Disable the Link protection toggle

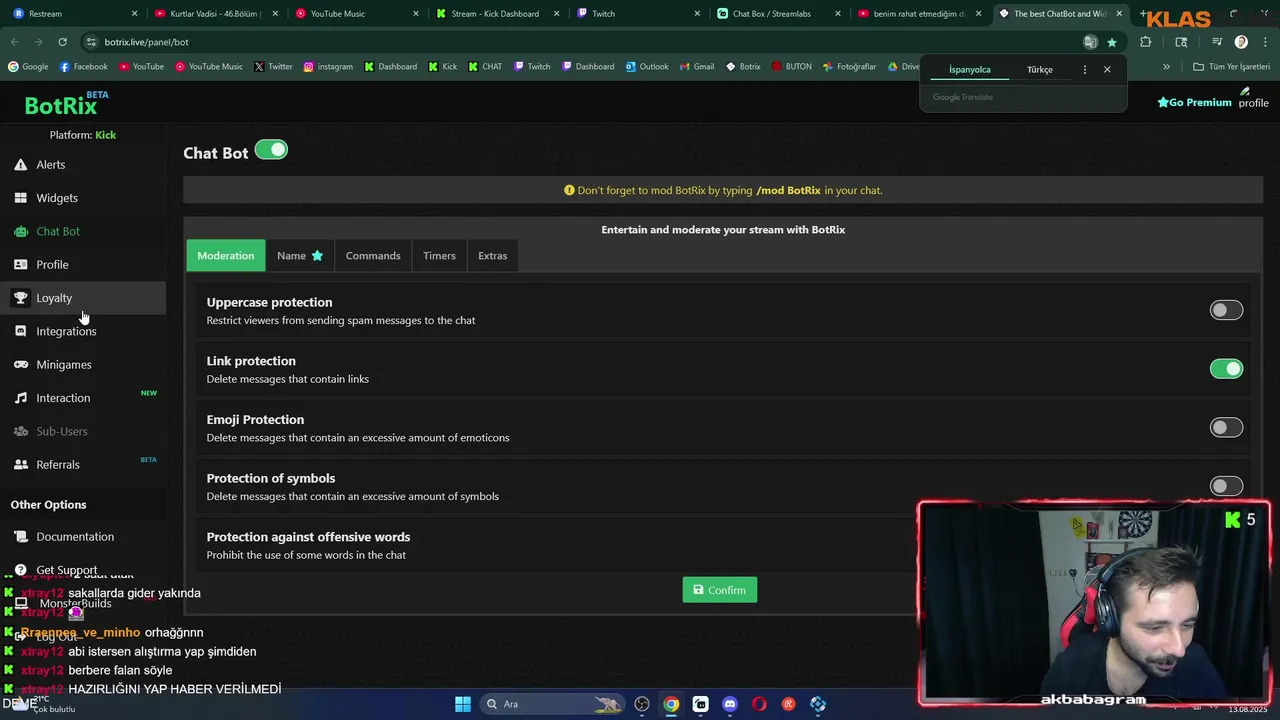point(1226,369)
